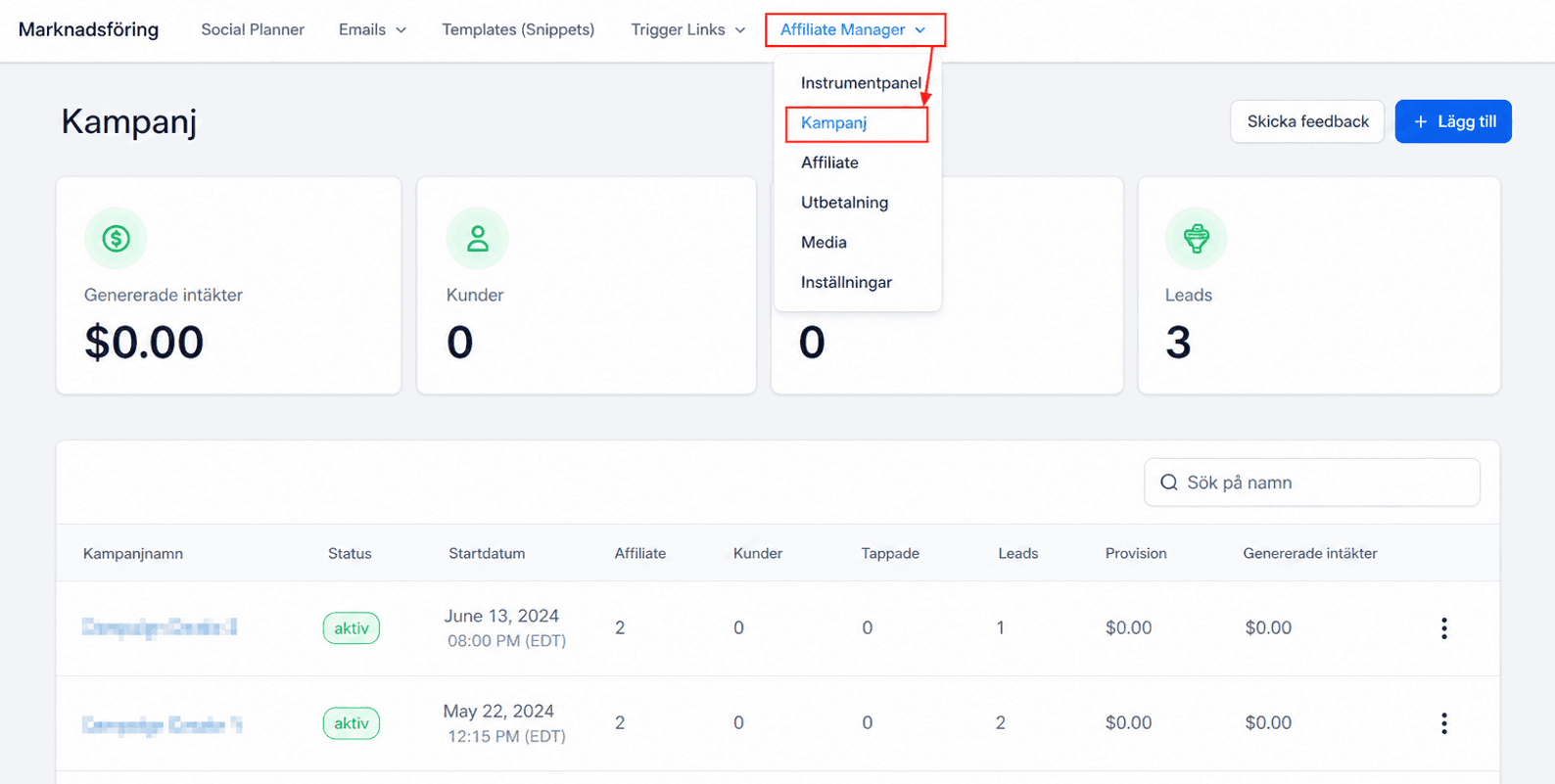Click the dollar sign revenue icon
Viewport: 1555px width, 784px height.
point(116,238)
